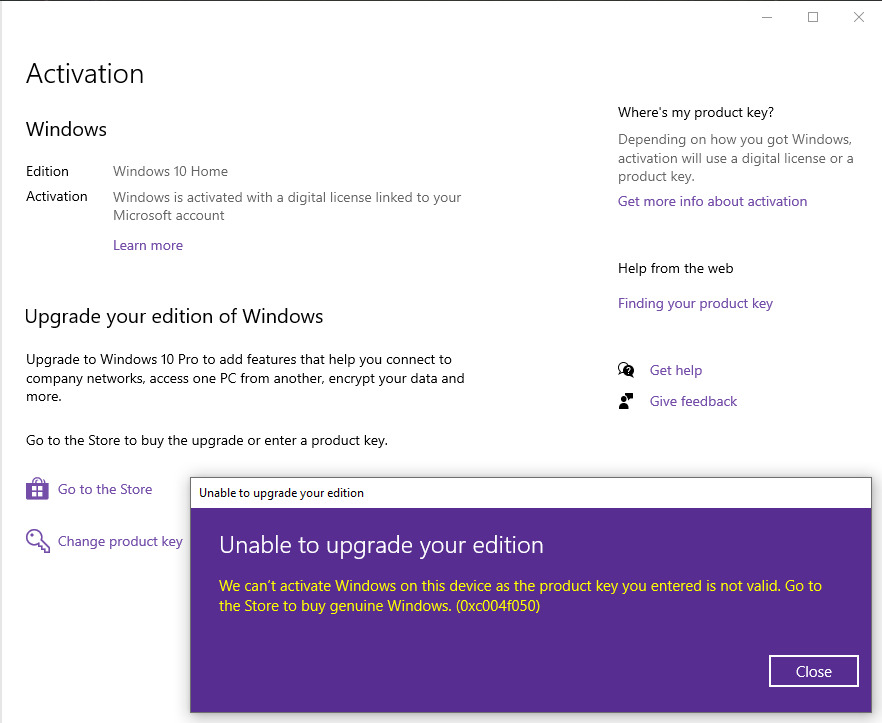This screenshot has width=882, height=723.
Task: Click the Where's my product key? heading
Action: (x=696, y=113)
